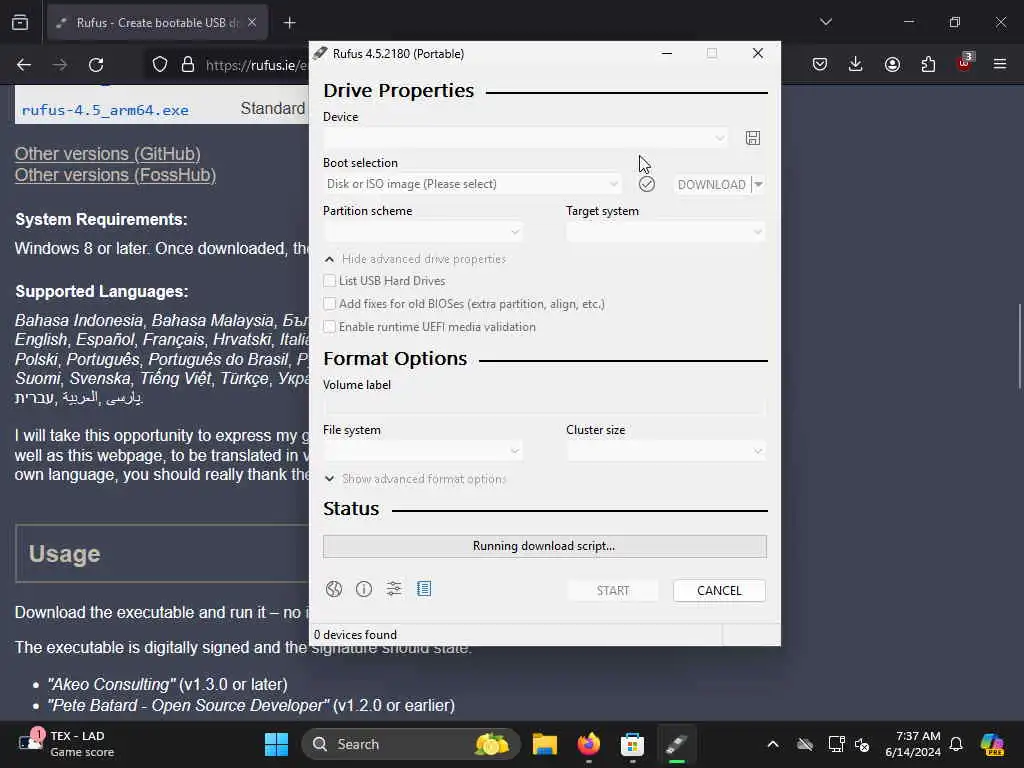
Task: Open the Firefox Downloads panel
Action: pos(856,64)
